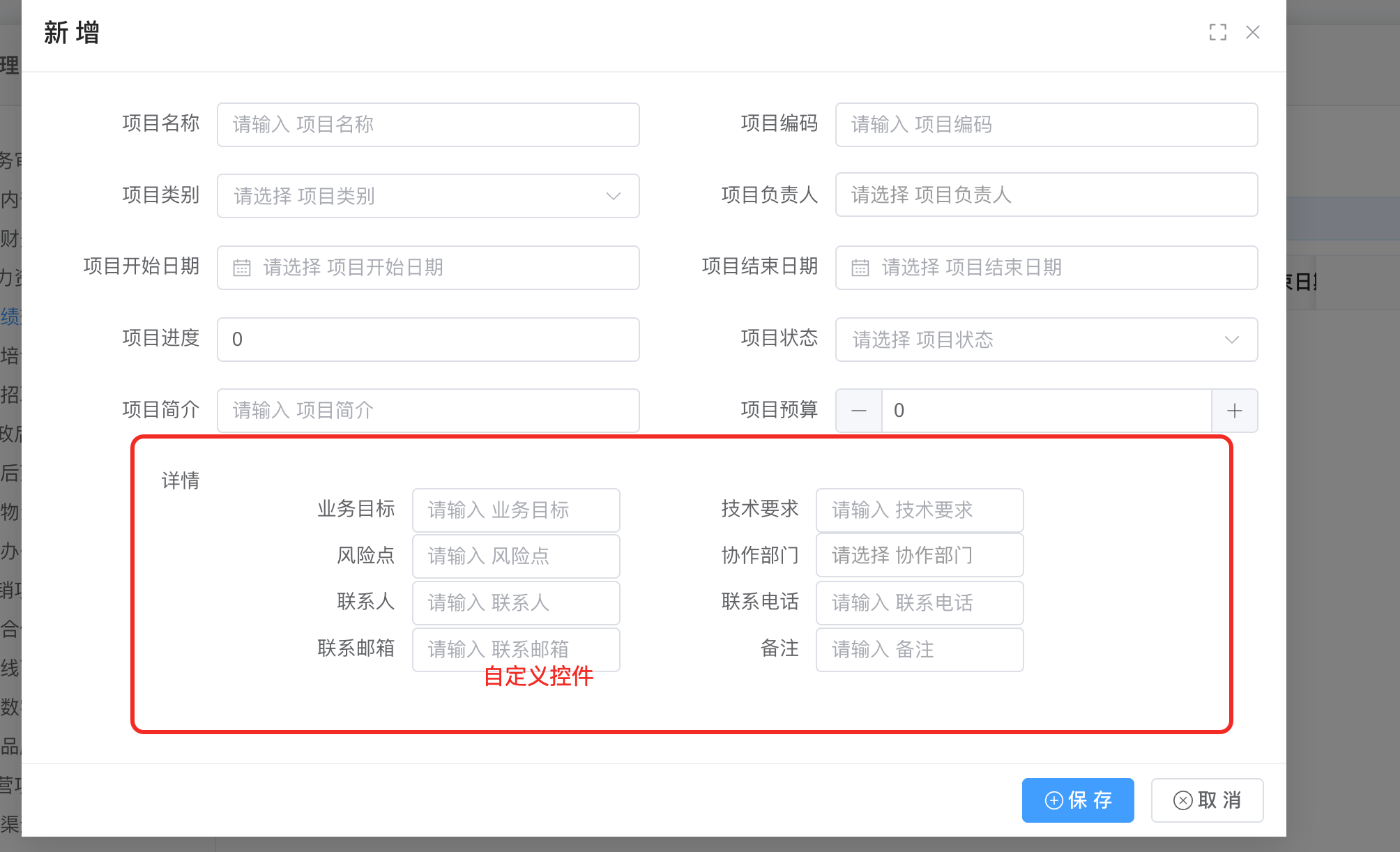The height and width of the screenshot is (852, 1400).
Task: Click calendar icon in 项目结束日期 field
Action: point(860,268)
